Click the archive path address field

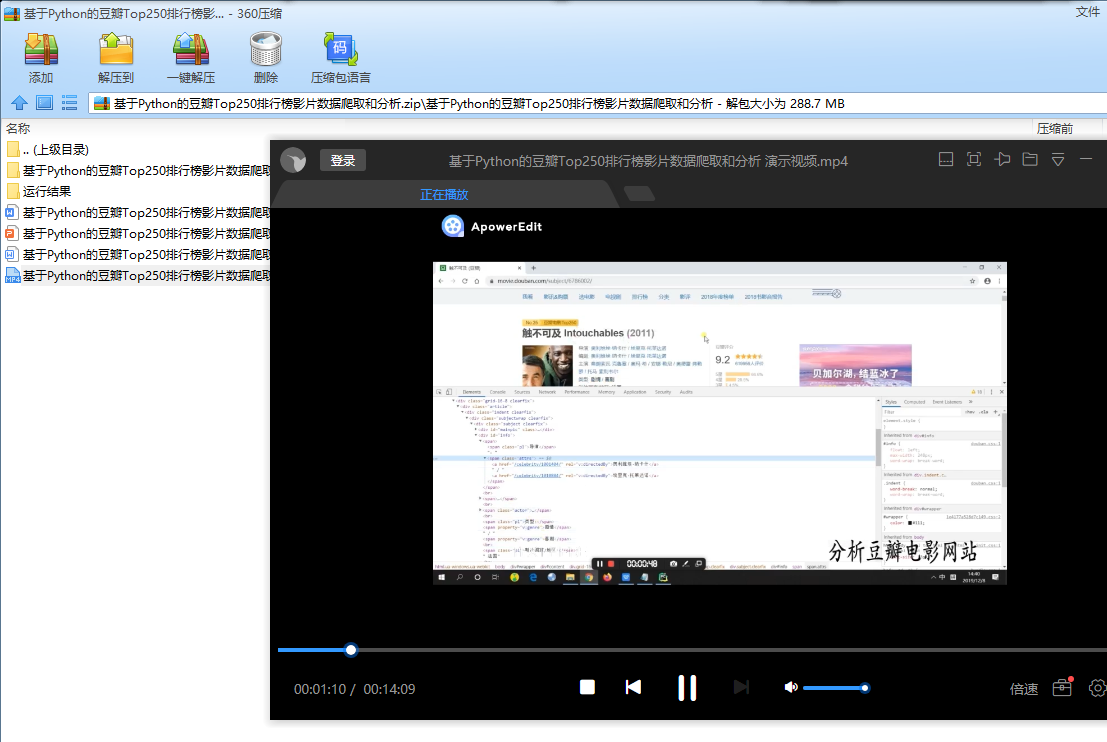[597, 104]
